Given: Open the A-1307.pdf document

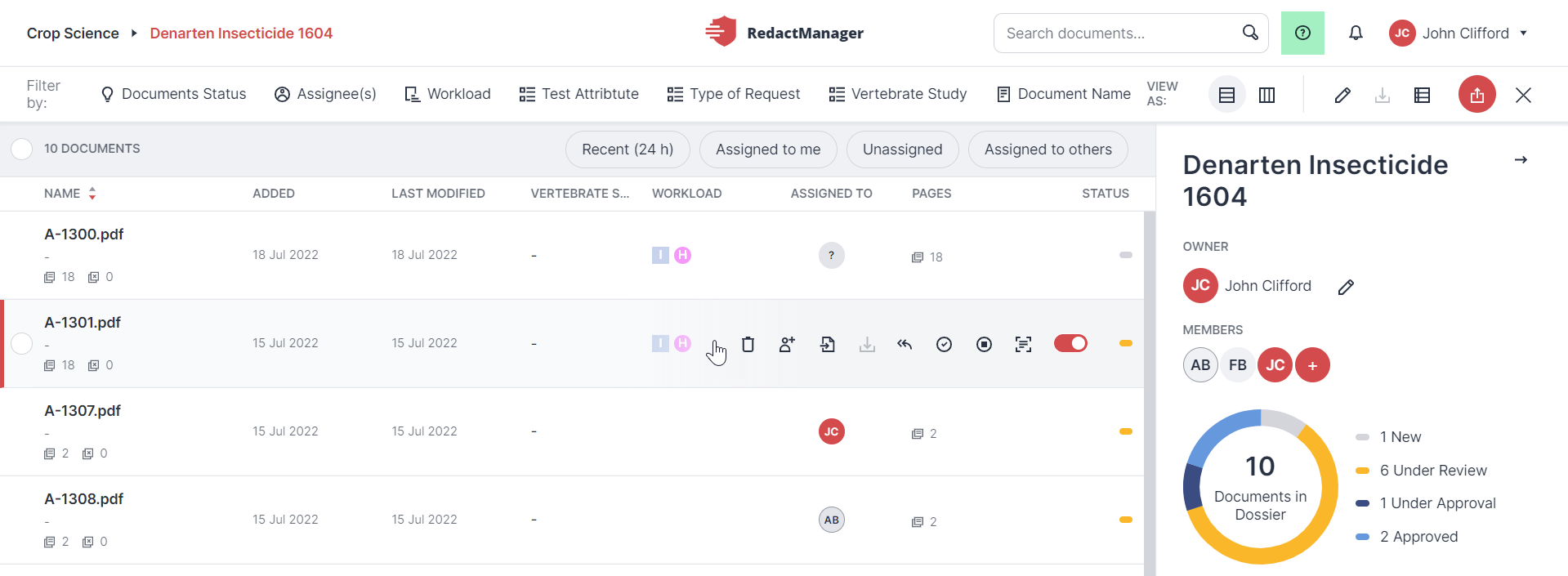Looking at the screenshot, I should coord(83,411).
